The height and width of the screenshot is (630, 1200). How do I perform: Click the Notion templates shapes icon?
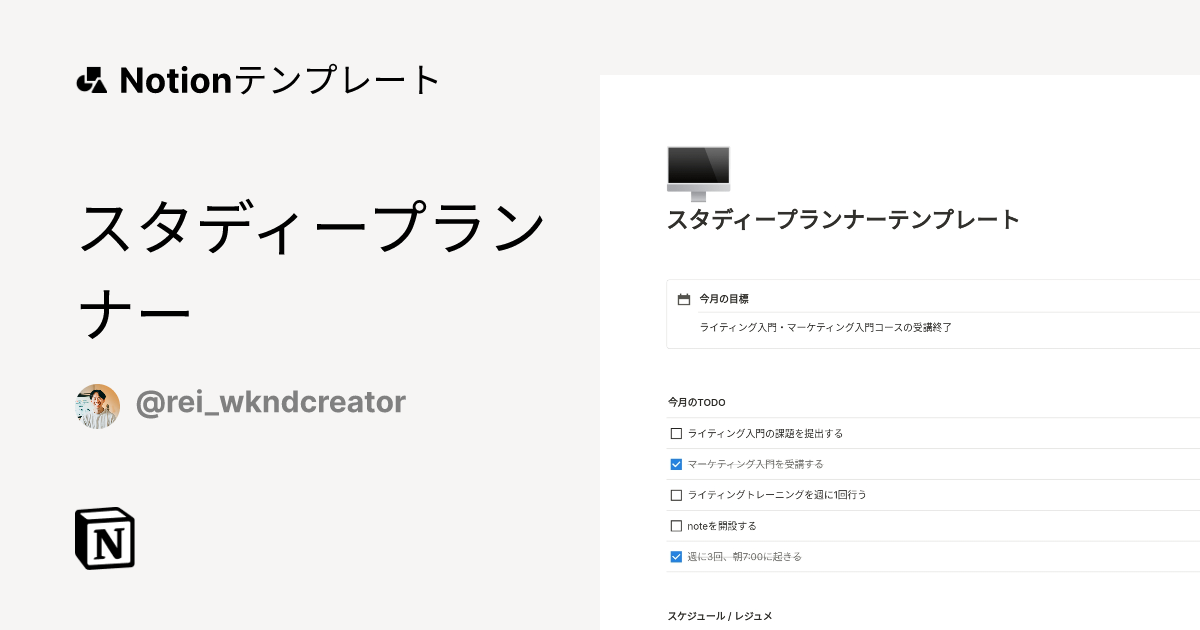point(91,80)
